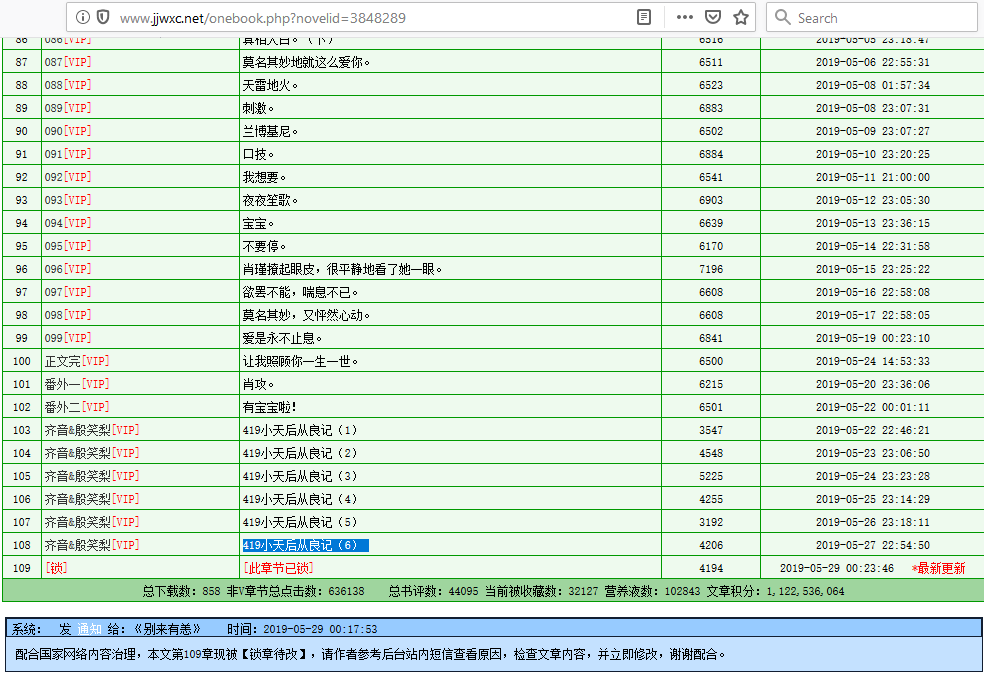Open extra chapter 有宝宝啦!
The width and height of the screenshot is (984, 687).
point(270,407)
